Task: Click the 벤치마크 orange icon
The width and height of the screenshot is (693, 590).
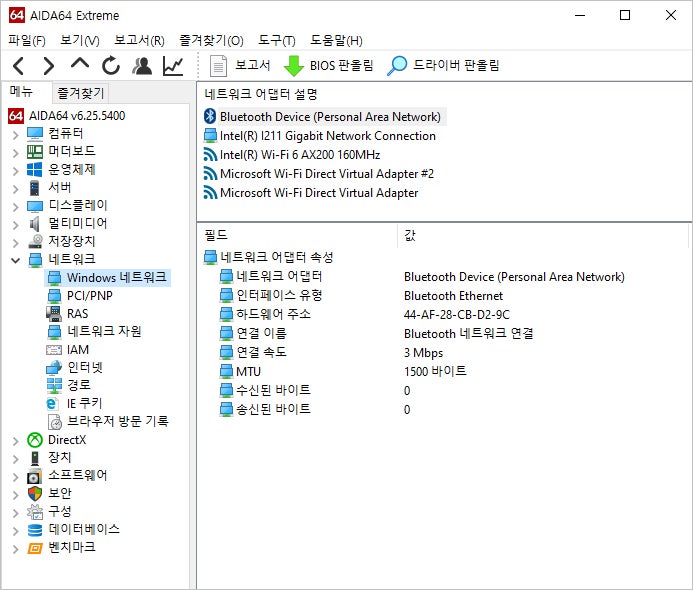Action: [x=34, y=548]
